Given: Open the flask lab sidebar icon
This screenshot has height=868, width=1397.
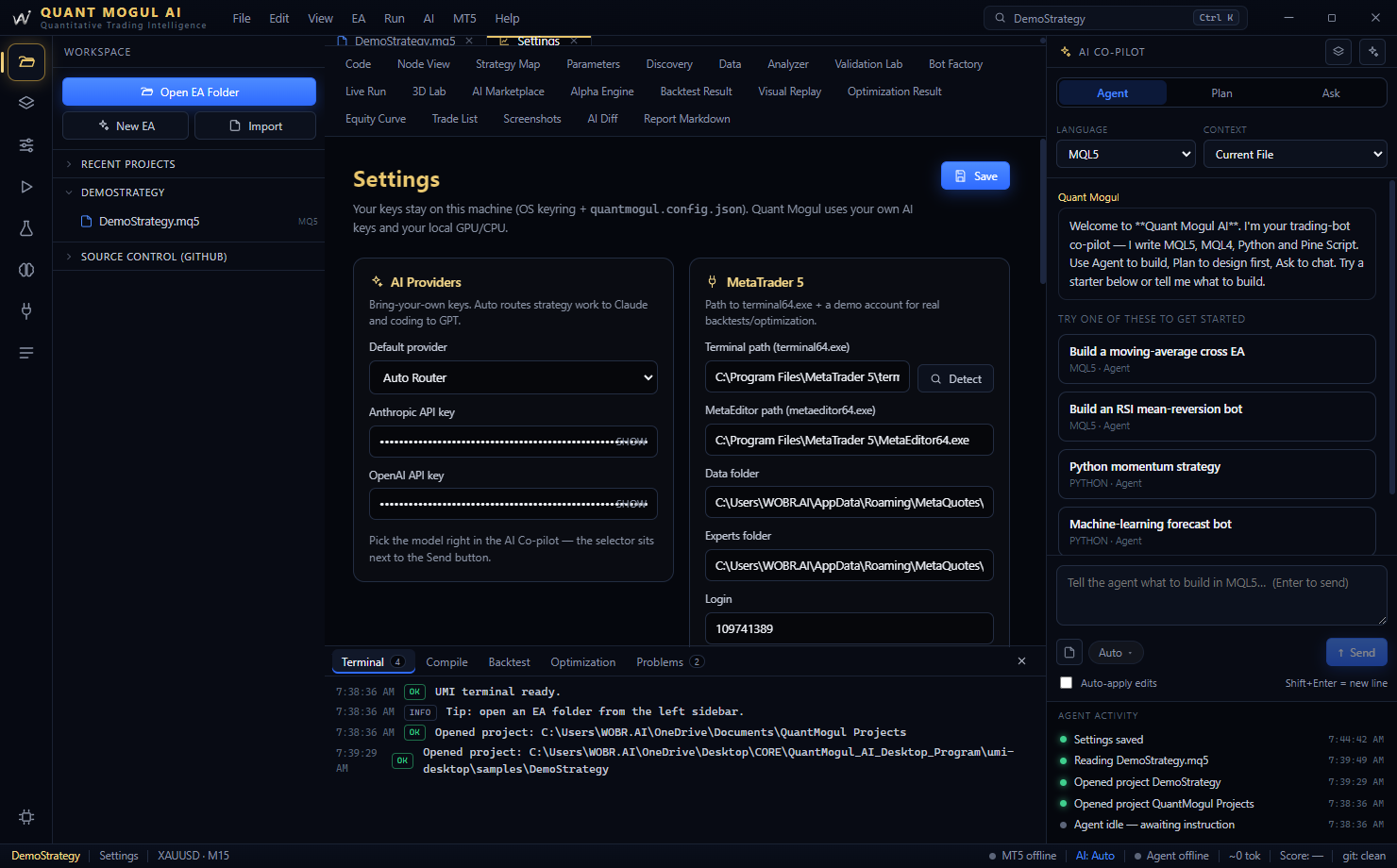Looking at the screenshot, I should (26, 228).
